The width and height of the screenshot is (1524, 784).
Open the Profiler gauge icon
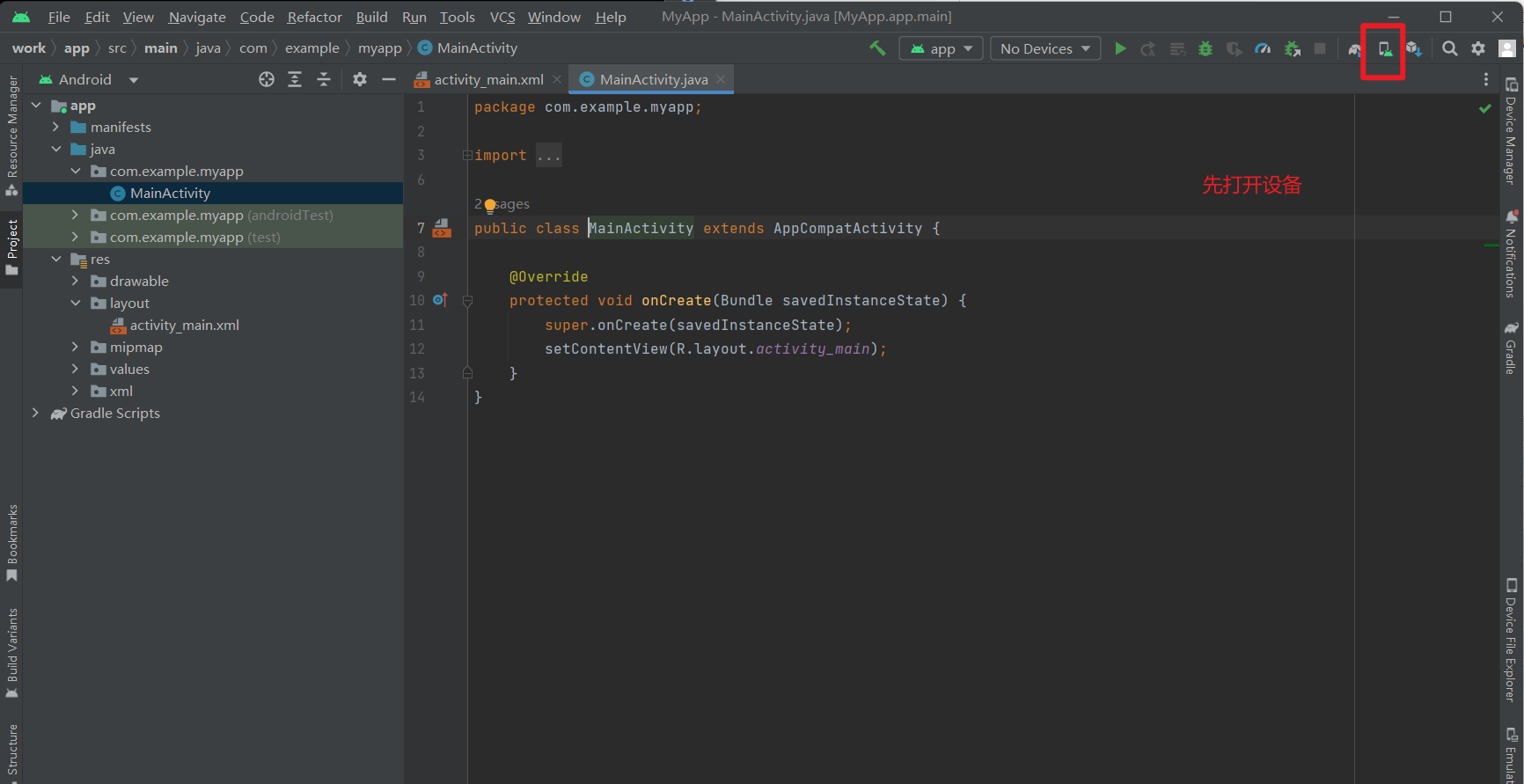coord(1263,49)
